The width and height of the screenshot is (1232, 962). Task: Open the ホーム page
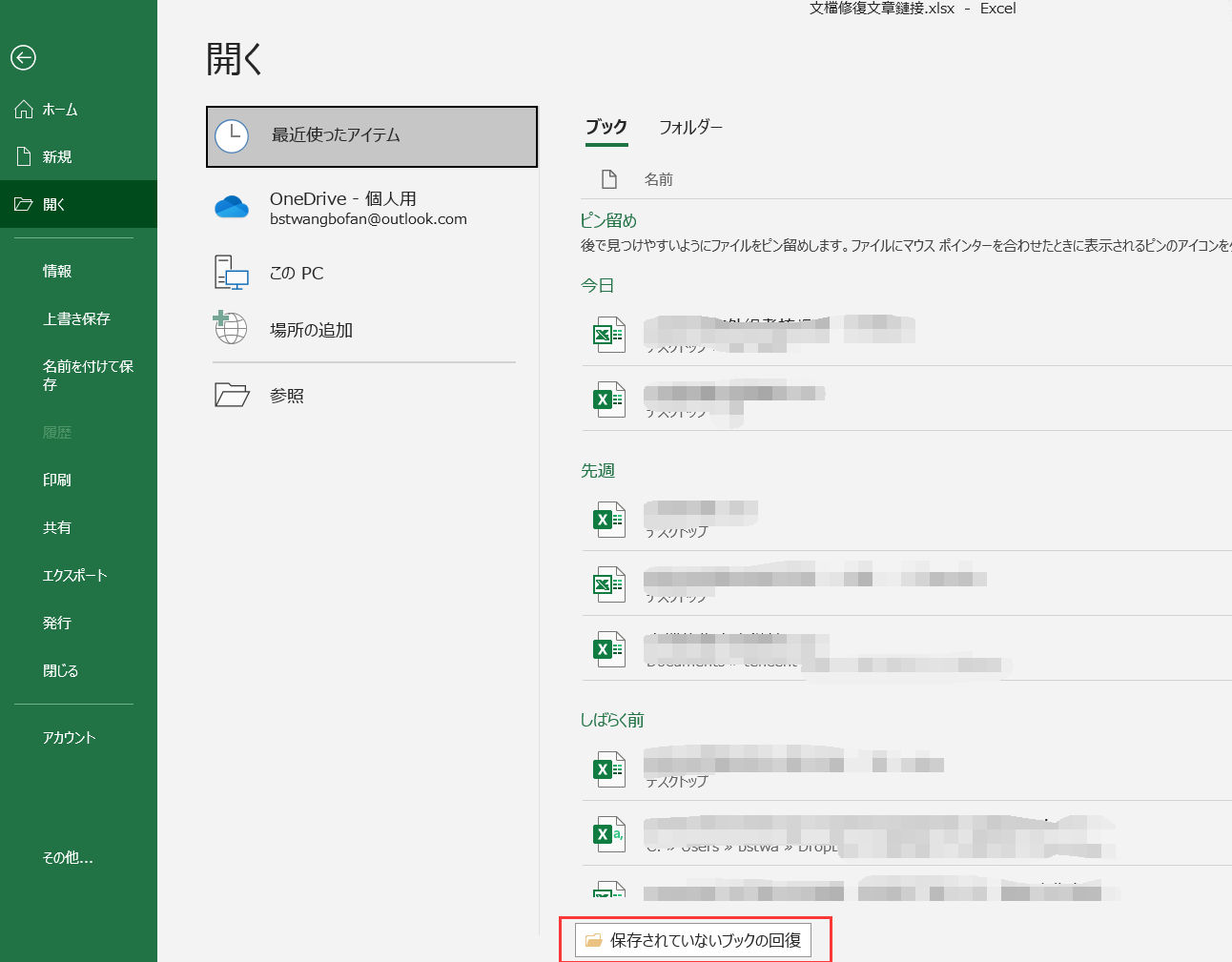[59, 110]
